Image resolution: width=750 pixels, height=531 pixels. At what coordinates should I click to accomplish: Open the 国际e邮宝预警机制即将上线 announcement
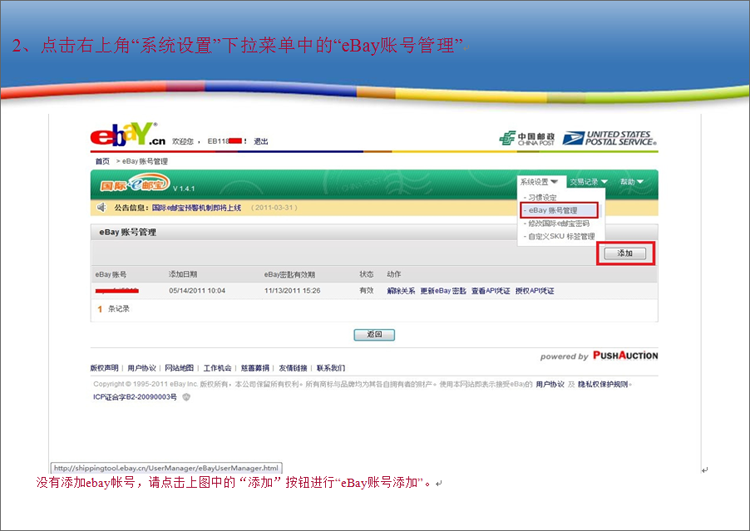tap(197, 208)
